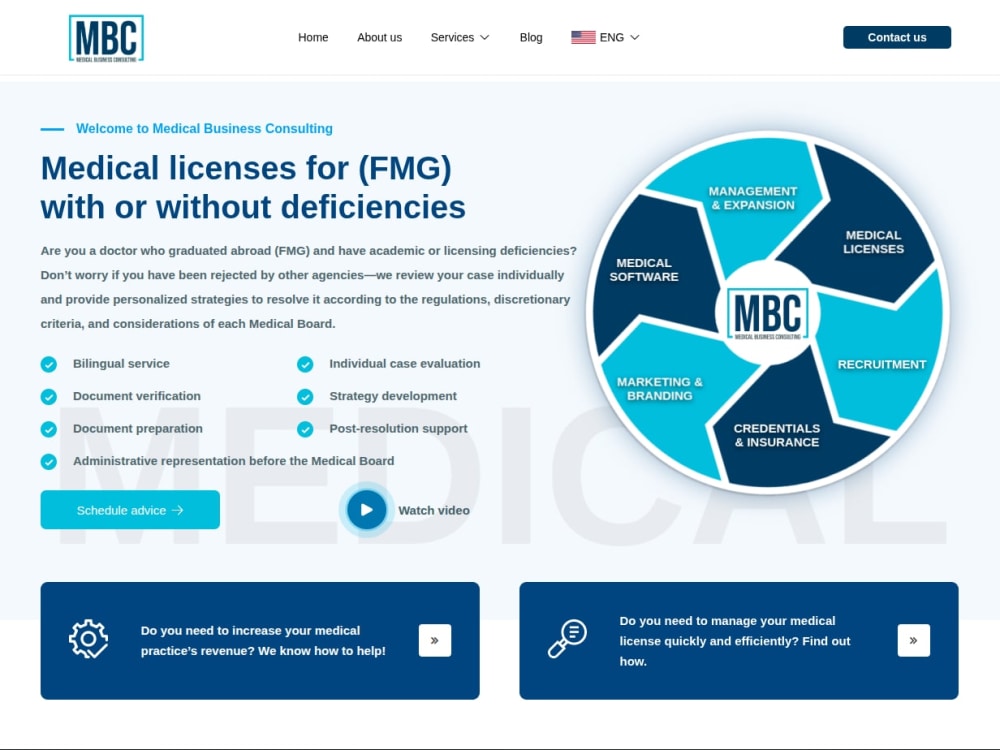Click the checkmark beside Post-resolution support
Viewport: 1000px width, 750px height.
point(305,429)
